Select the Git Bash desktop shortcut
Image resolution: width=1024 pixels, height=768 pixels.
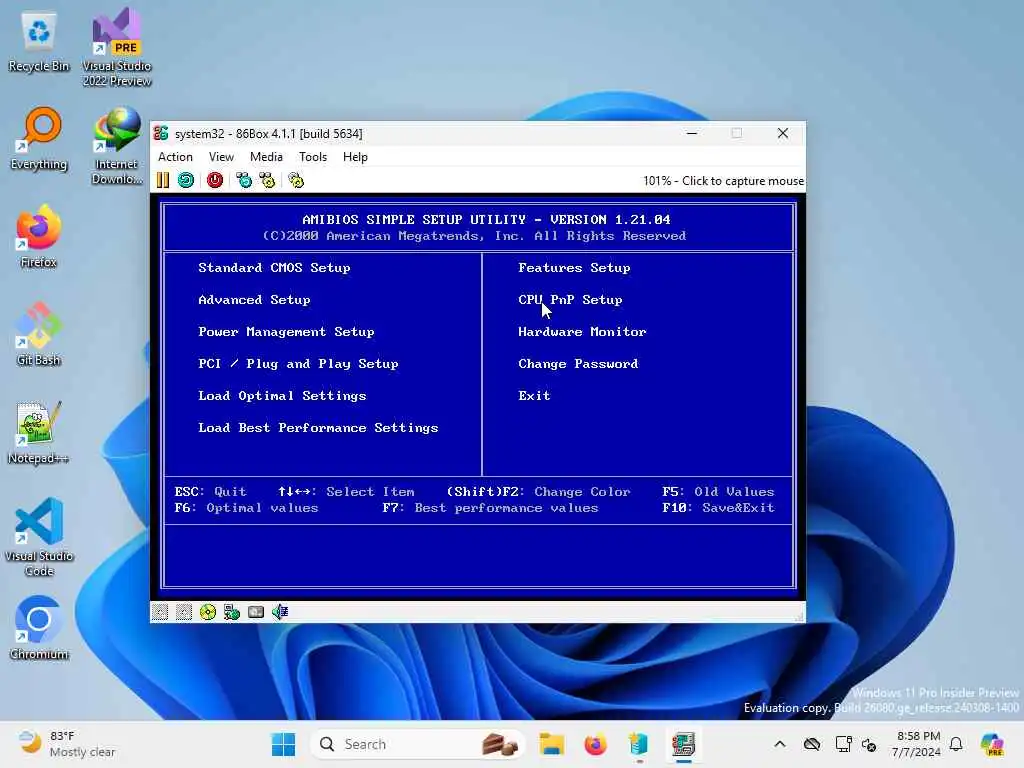(x=39, y=334)
